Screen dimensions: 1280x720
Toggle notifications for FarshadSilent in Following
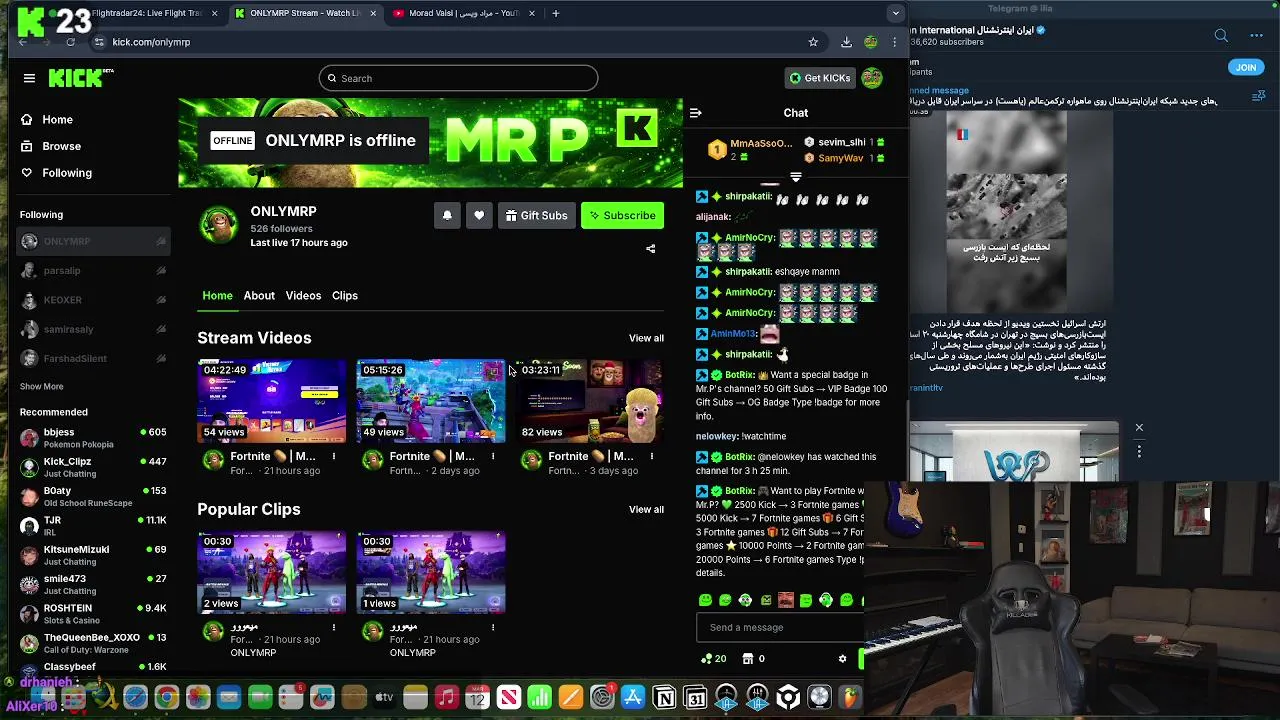coord(161,359)
